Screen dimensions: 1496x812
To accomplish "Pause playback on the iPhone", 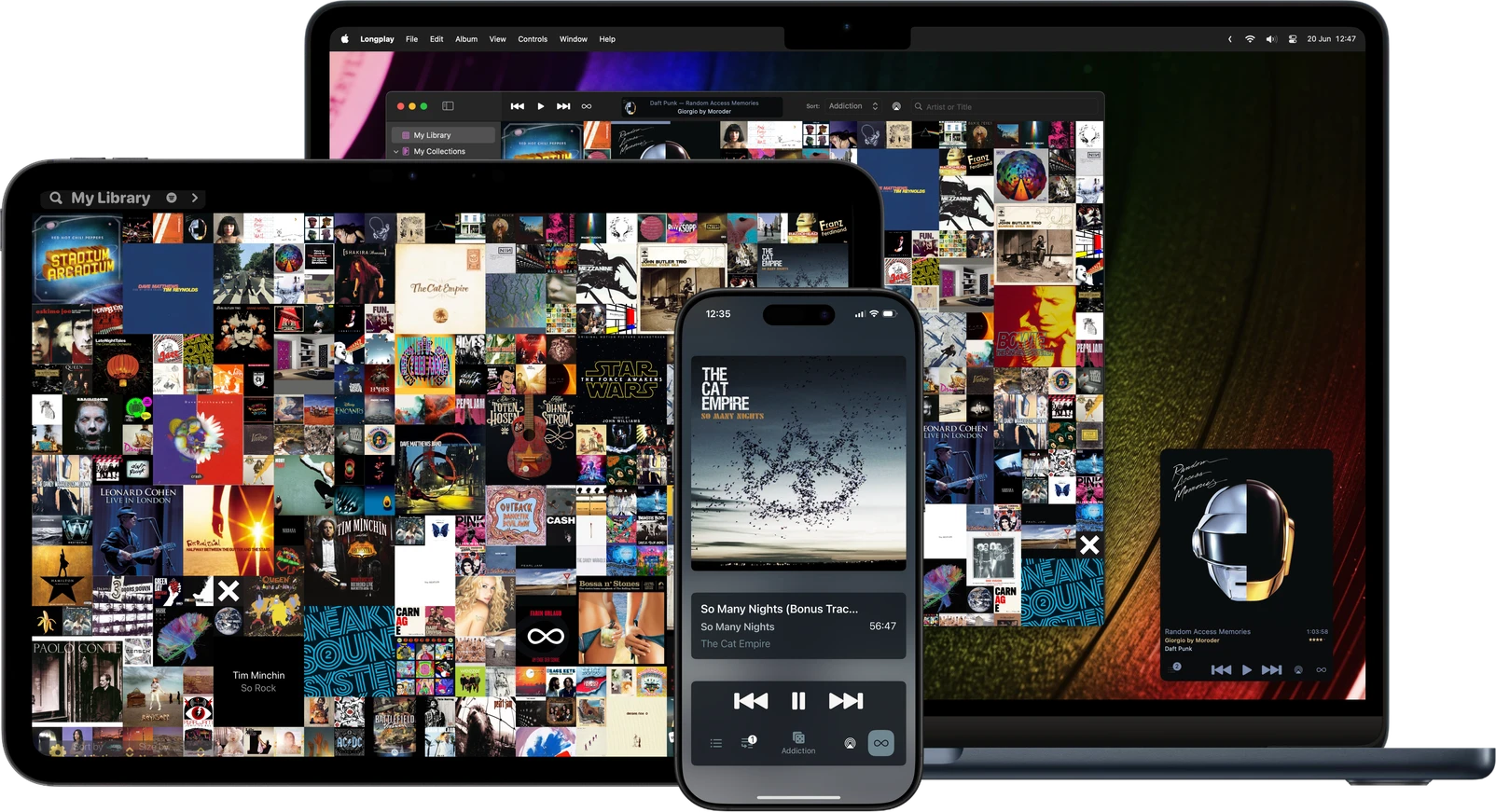I will [798, 701].
